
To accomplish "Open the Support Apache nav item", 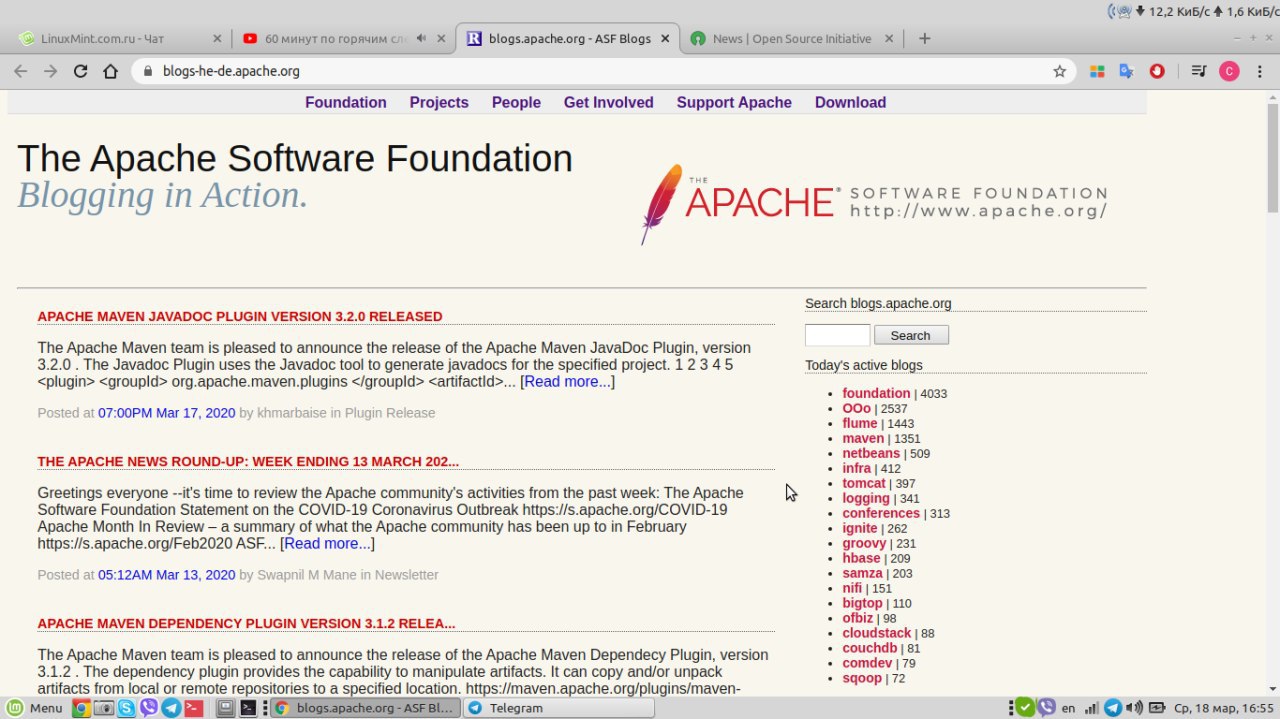I will coord(734,102).
